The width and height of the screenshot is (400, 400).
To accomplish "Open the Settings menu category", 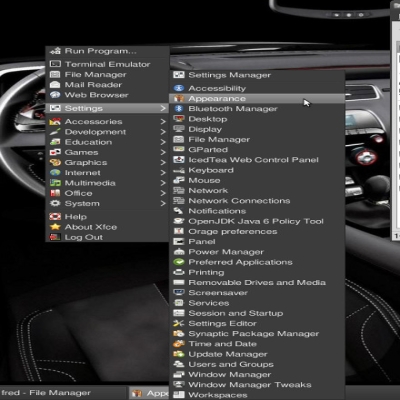I will tap(107, 108).
